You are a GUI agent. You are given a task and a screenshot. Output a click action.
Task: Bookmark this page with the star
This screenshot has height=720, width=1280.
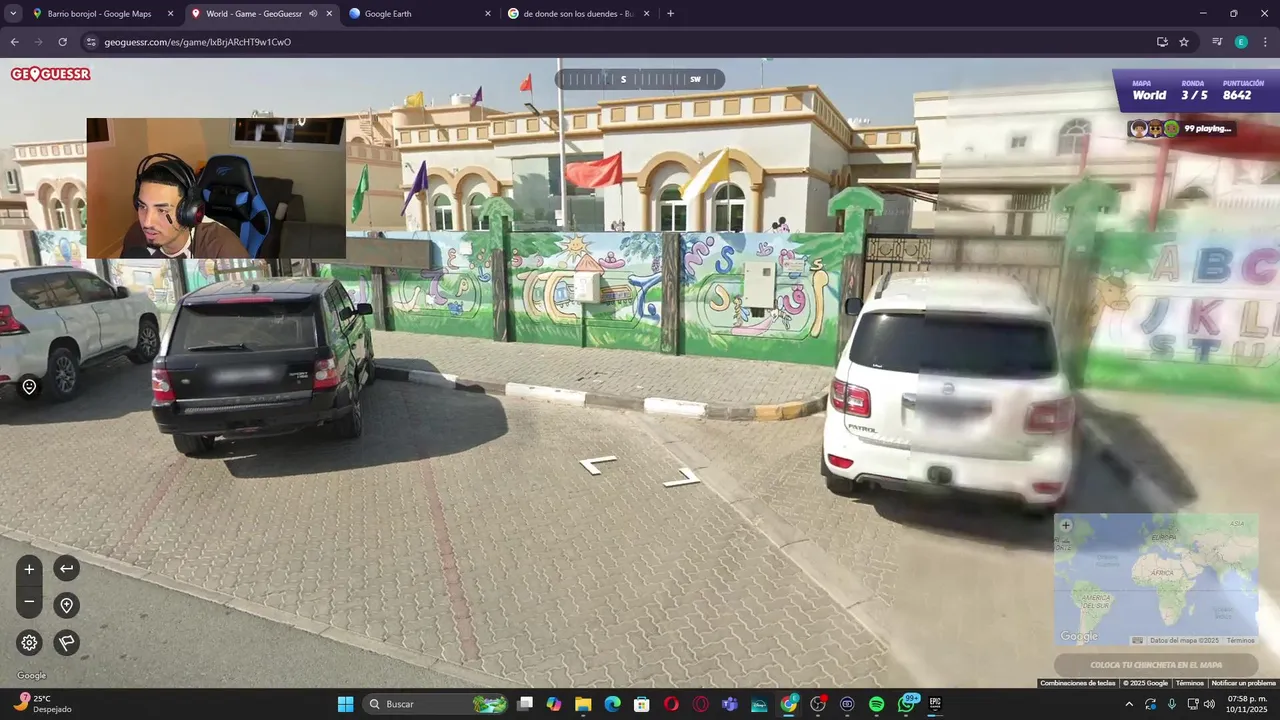tap(1184, 42)
